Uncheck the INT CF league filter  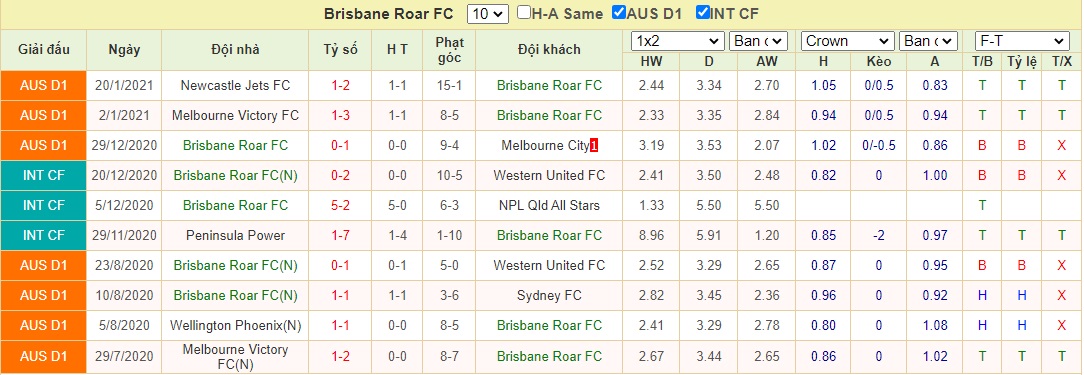[x=703, y=12]
